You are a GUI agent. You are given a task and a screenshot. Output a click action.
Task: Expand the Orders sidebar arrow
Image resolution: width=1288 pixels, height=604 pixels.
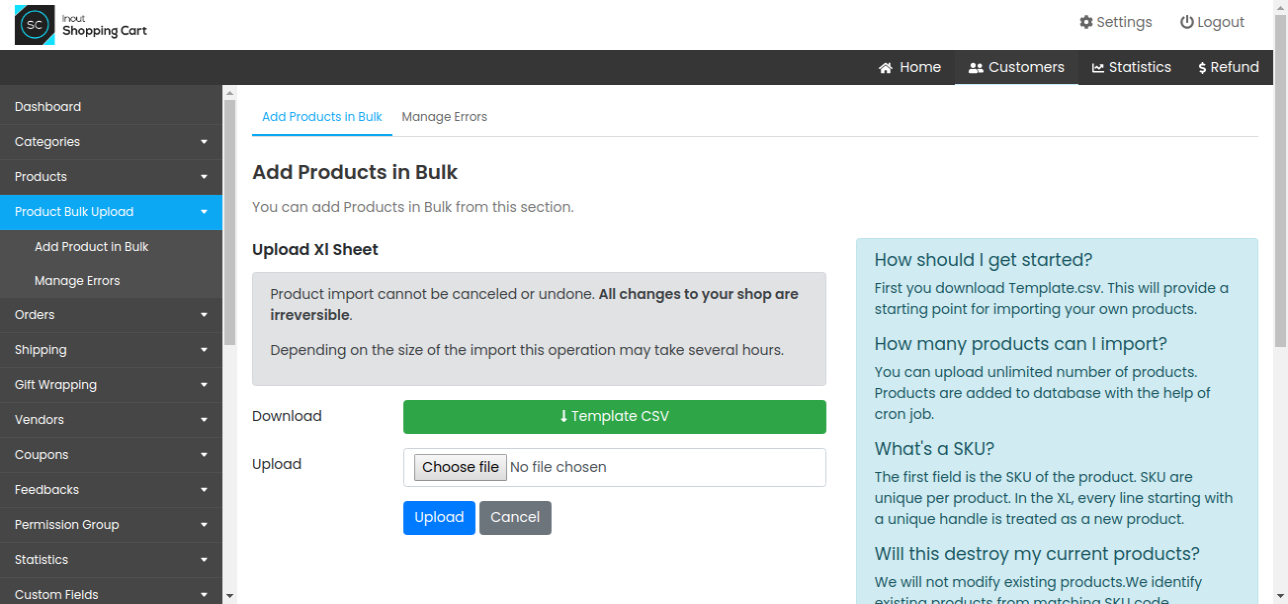point(204,315)
